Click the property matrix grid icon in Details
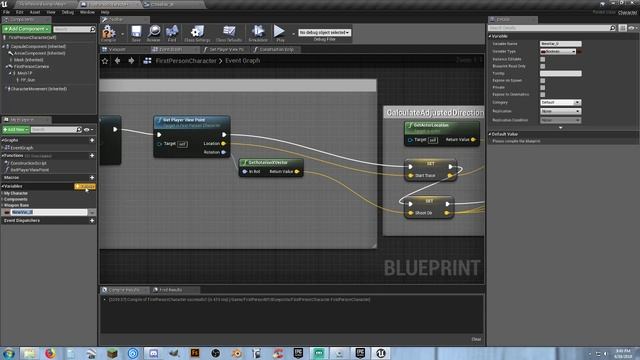Image resolution: width=640 pixels, height=360 pixels. click(622, 28)
